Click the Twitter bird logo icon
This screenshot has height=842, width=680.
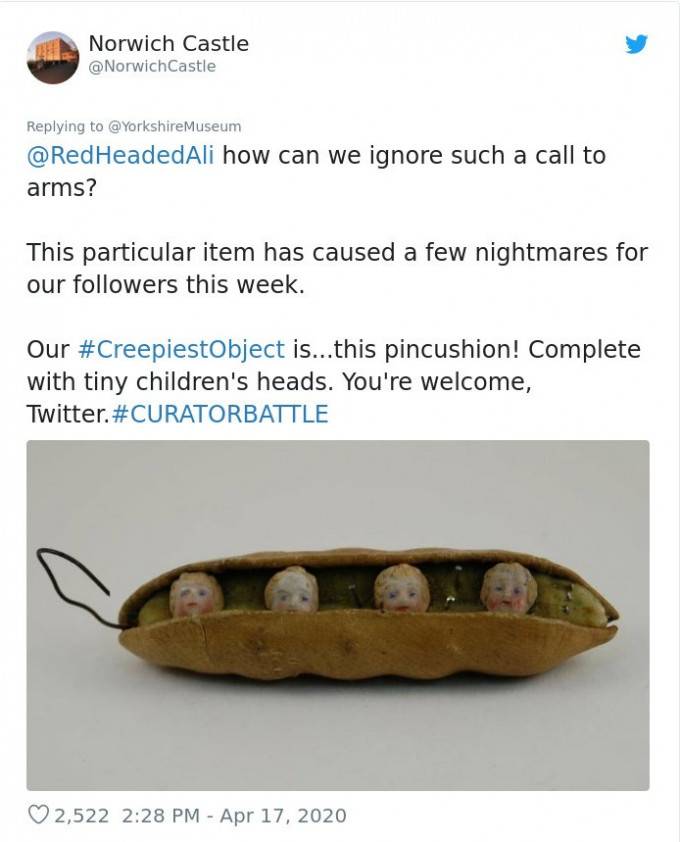tap(636, 44)
